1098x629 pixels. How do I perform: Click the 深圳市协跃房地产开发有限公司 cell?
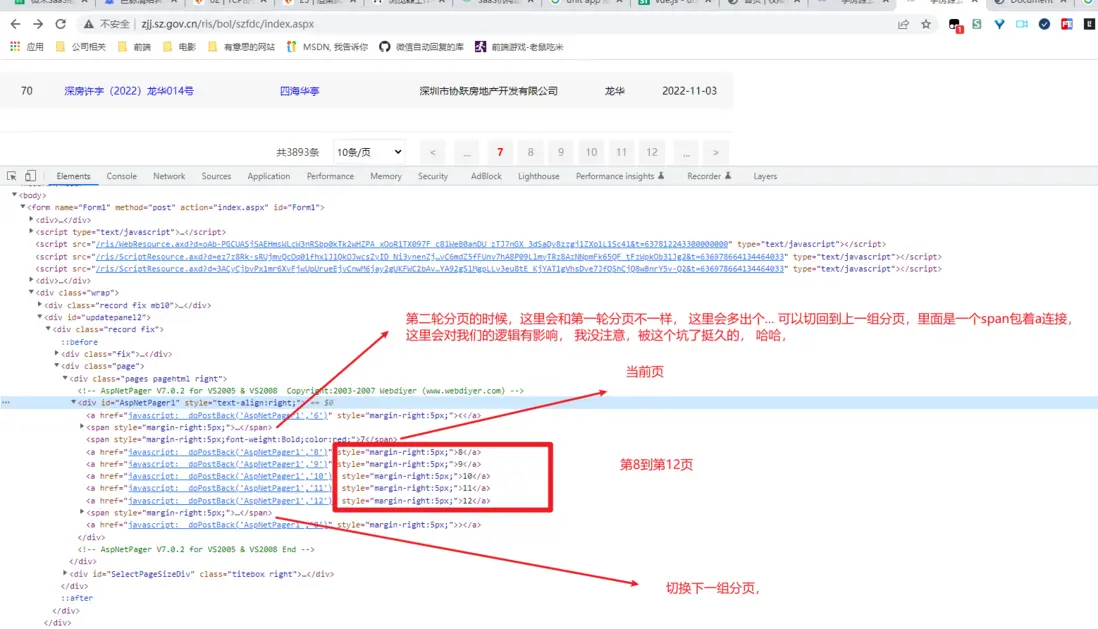(x=489, y=91)
